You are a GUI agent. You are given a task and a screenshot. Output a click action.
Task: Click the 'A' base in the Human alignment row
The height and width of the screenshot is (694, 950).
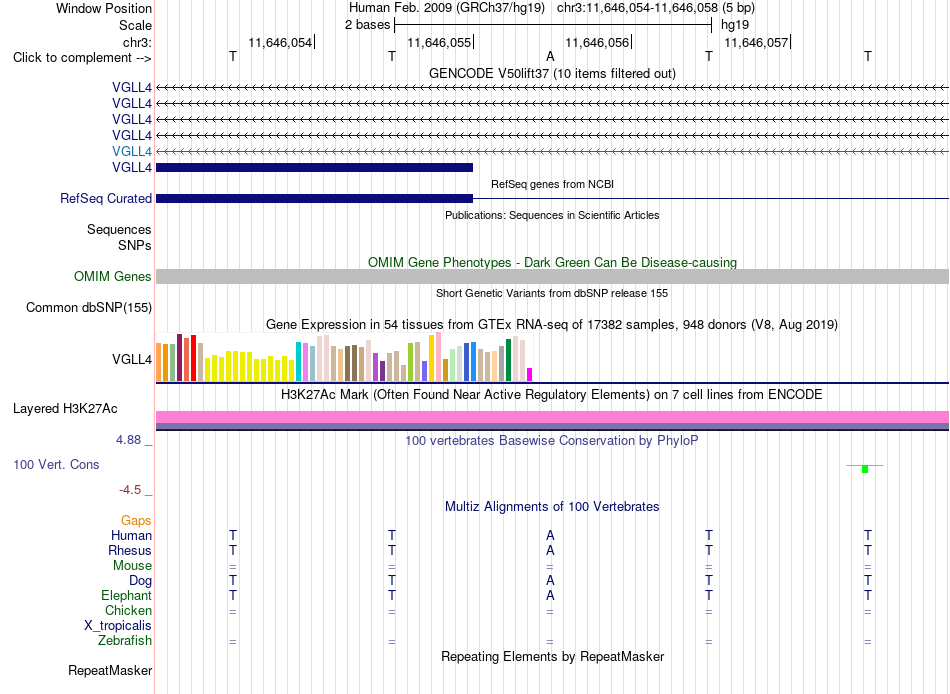550,535
